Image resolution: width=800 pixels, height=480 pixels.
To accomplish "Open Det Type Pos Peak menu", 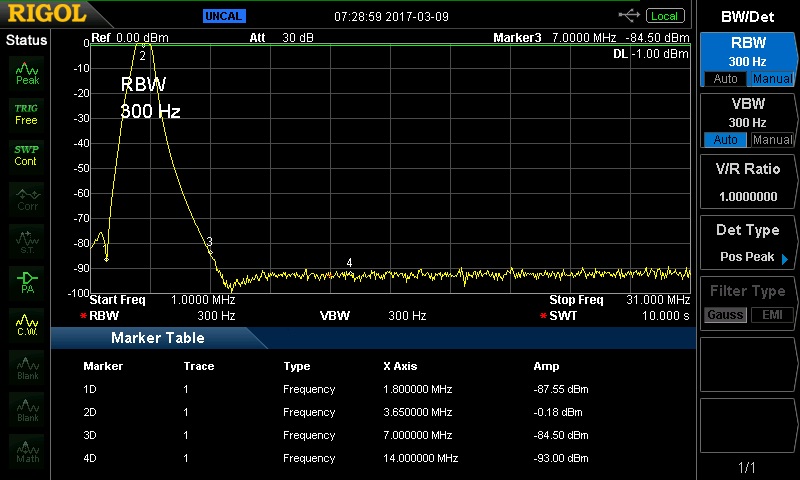I will point(747,243).
